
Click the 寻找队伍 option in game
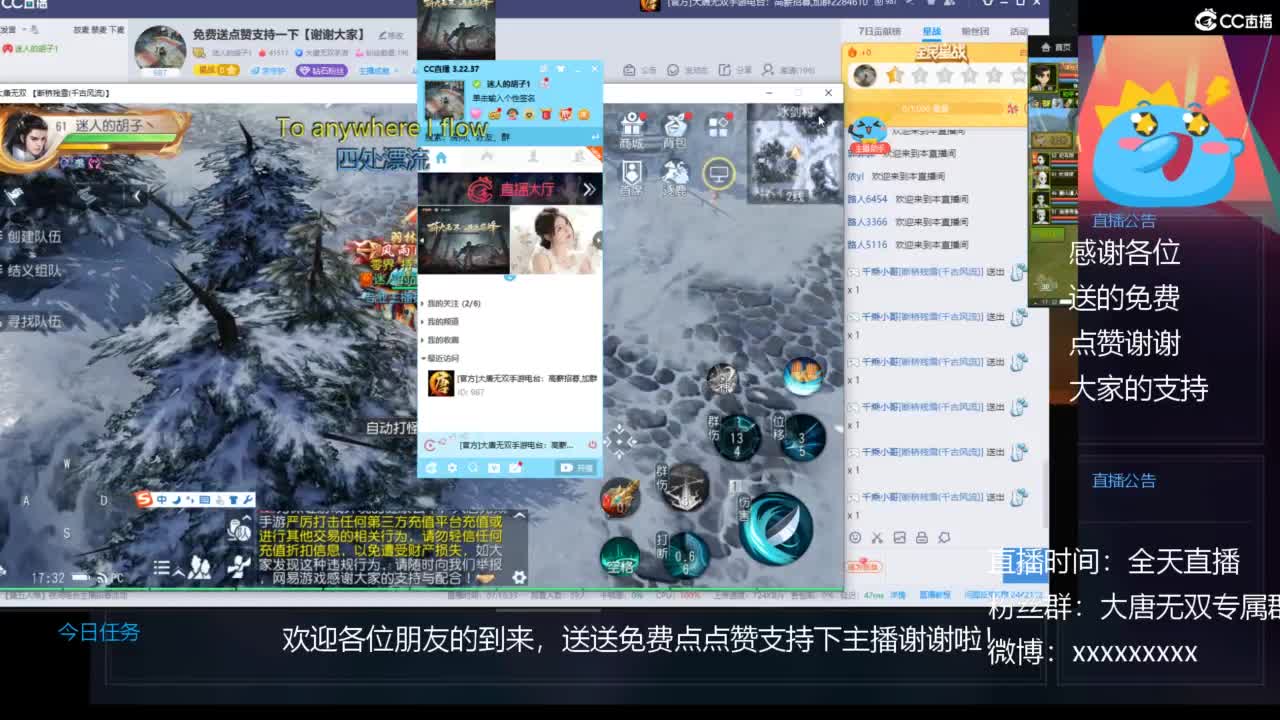(x=35, y=322)
